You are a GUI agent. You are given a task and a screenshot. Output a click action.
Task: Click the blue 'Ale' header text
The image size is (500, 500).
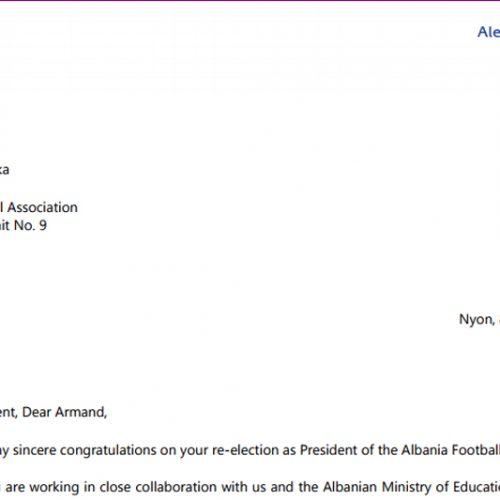489,32
